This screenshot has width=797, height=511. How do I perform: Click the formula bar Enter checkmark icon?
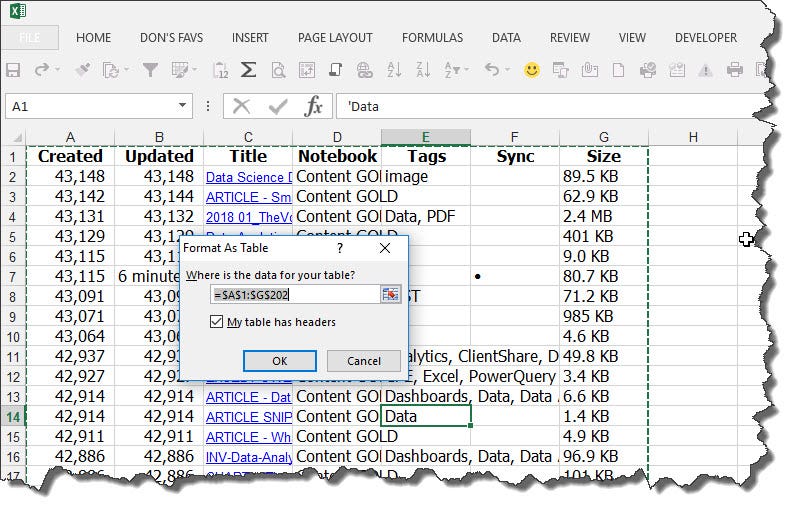click(278, 106)
